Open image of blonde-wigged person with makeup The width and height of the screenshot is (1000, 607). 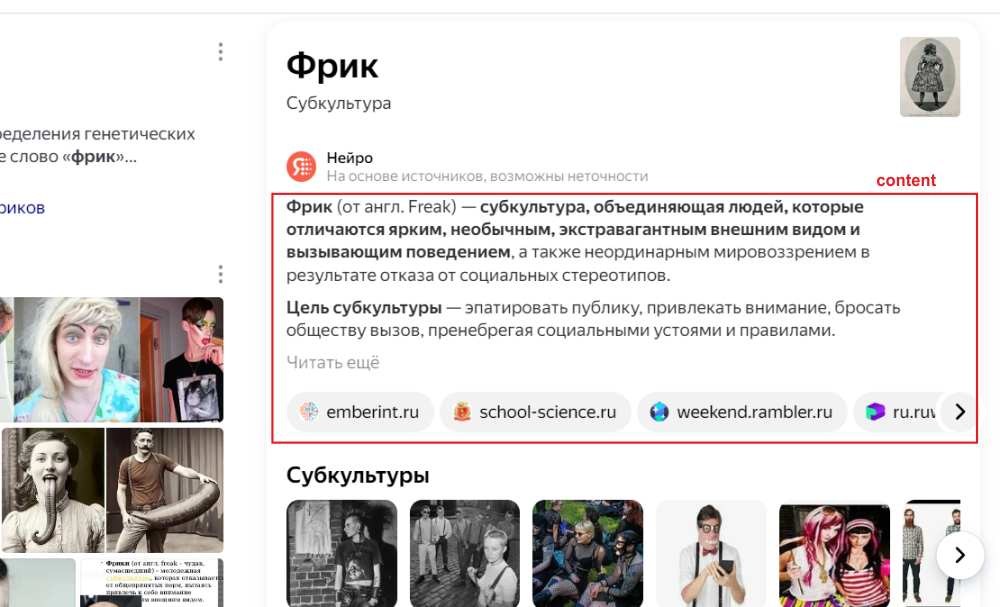[x=77, y=360]
